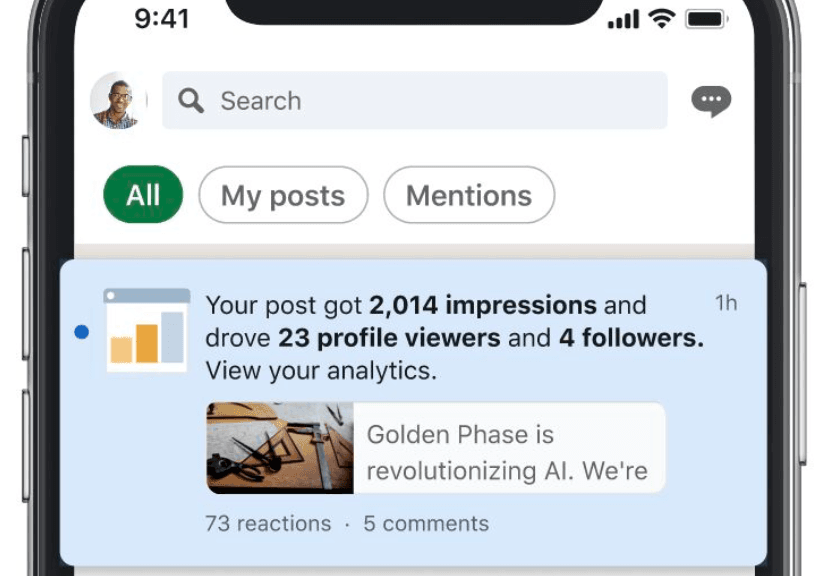Click into the Search field
The image size is (826, 576).
(430, 101)
